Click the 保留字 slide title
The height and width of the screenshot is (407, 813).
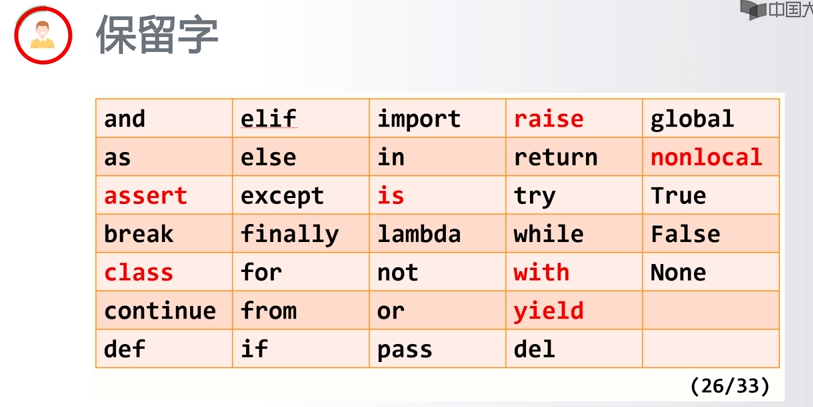pyautogui.click(x=157, y=35)
